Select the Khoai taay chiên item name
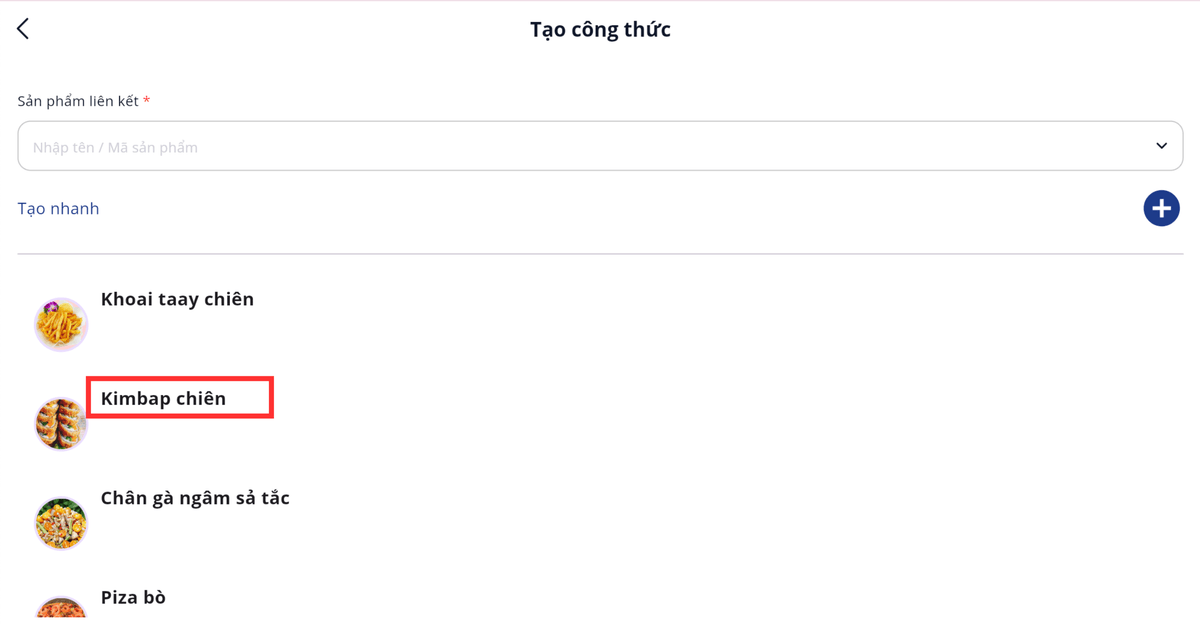Screen dimensions: 1200x624 (x=177, y=299)
